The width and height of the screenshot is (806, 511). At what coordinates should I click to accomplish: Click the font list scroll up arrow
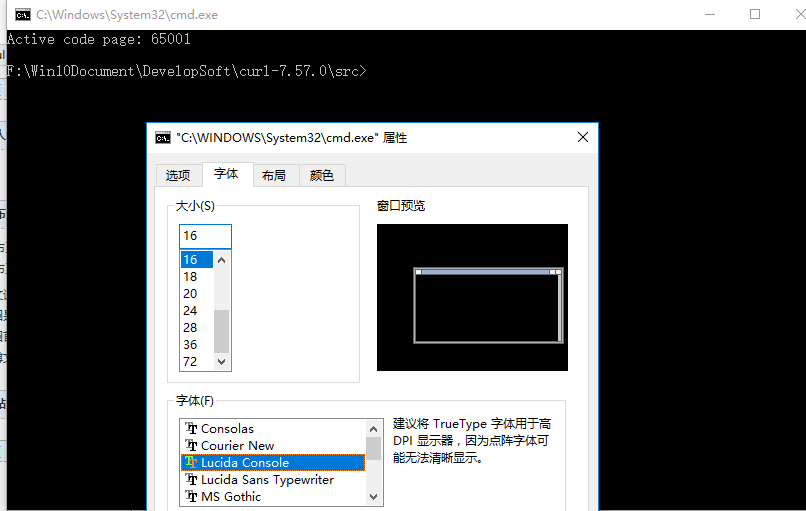(374, 429)
